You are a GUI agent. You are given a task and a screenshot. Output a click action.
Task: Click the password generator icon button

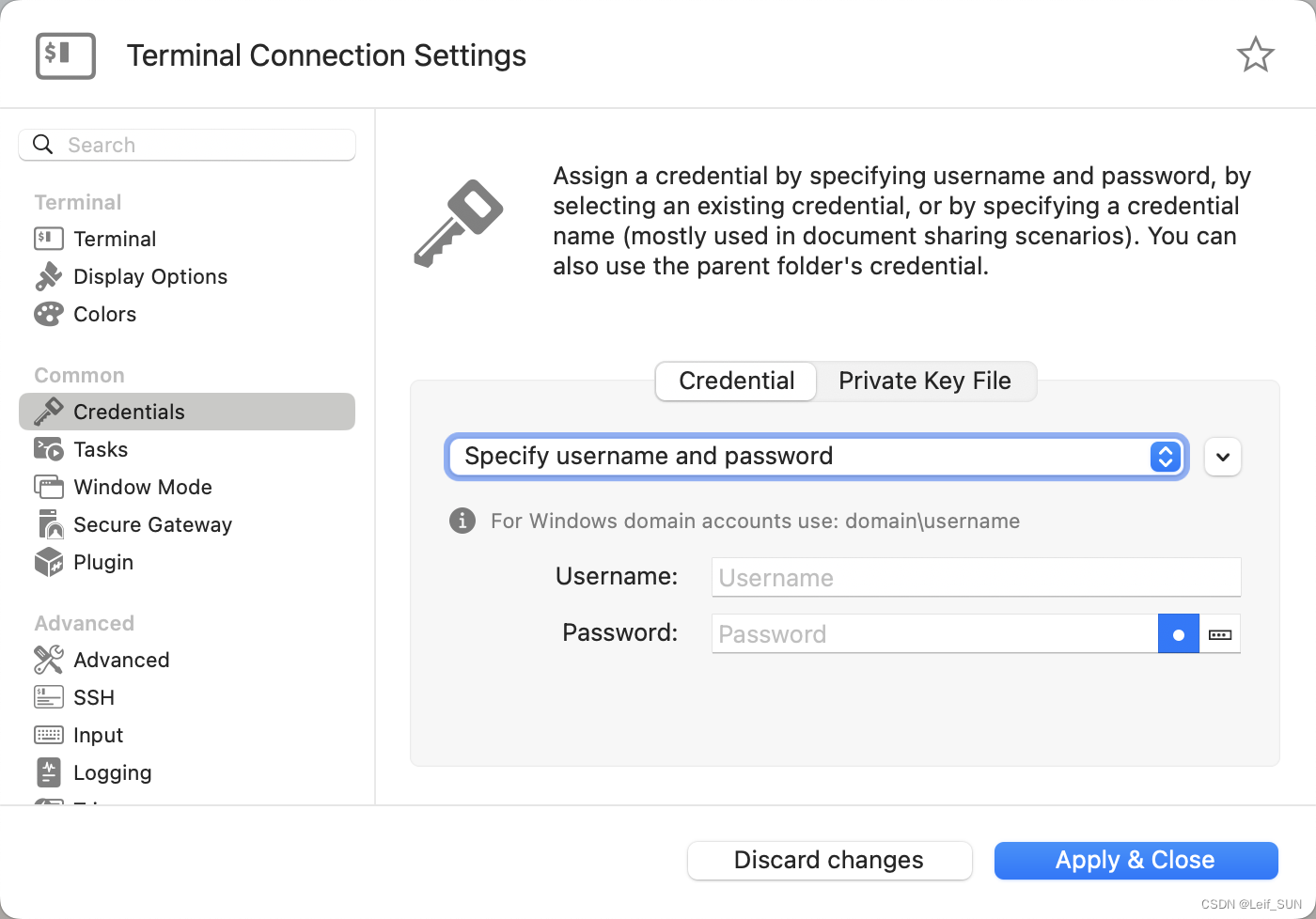1220,634
